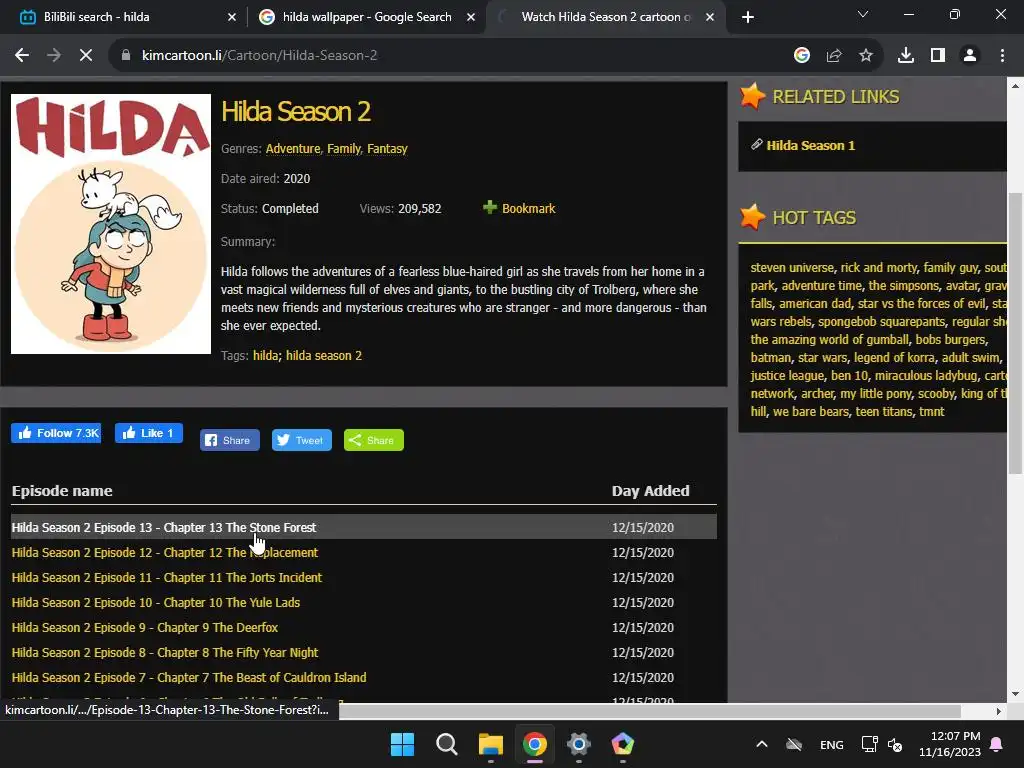Click scroll-down arrow of vertical scrollbar

[1015, 694]
